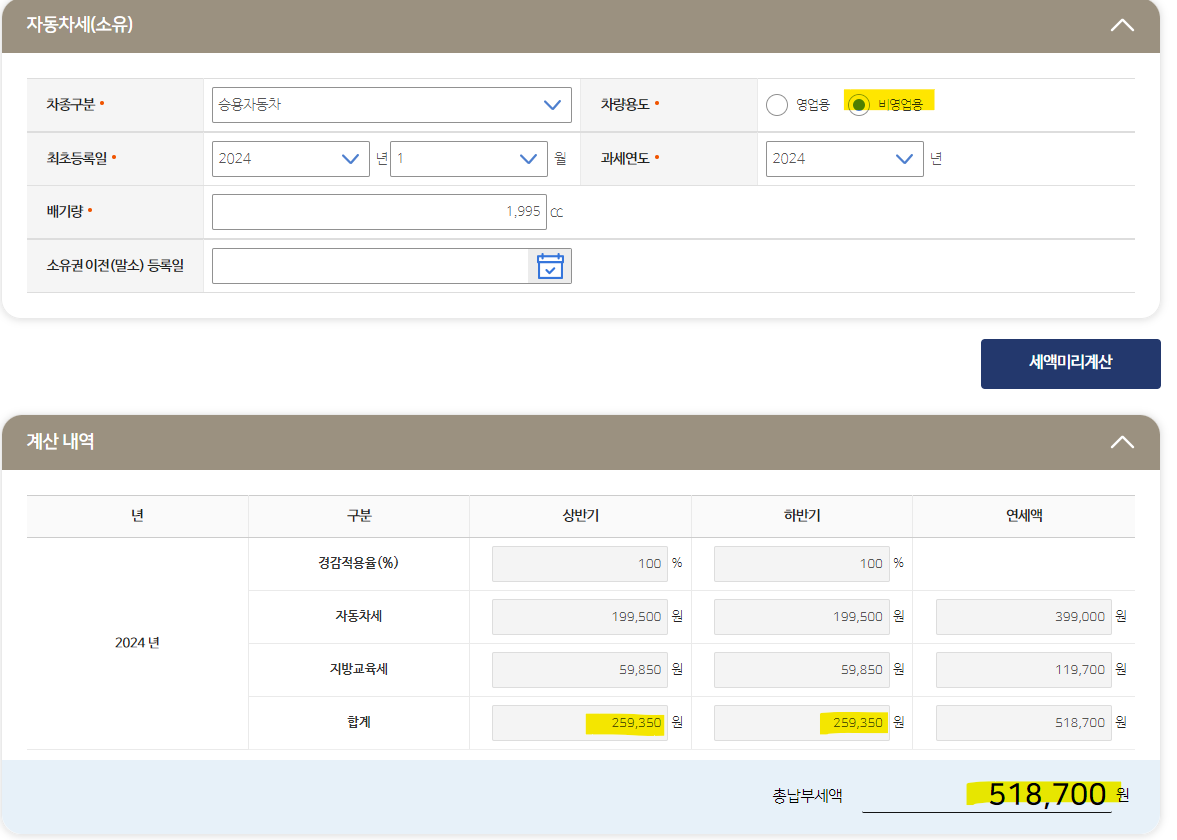Click the 상반기 column header

coord(580,516)
